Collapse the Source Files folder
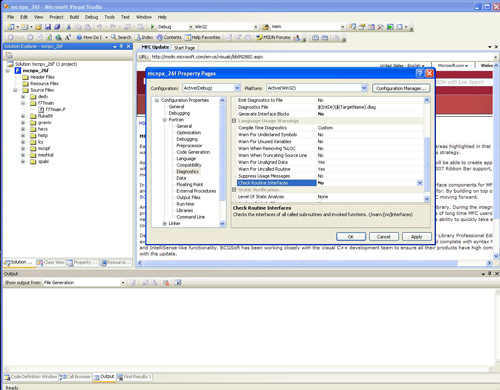500x390 pixels. tap(15, 90)
